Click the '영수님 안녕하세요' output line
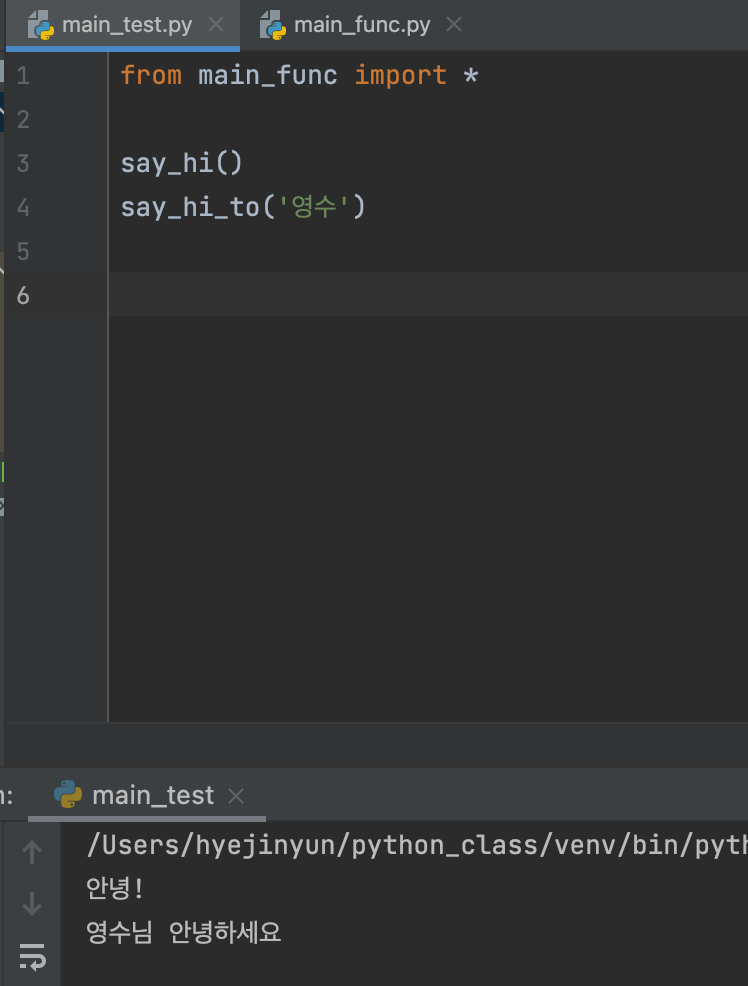The width and height of the screenshot is (748, 986). pyautogui.click(x=183, y=932)
